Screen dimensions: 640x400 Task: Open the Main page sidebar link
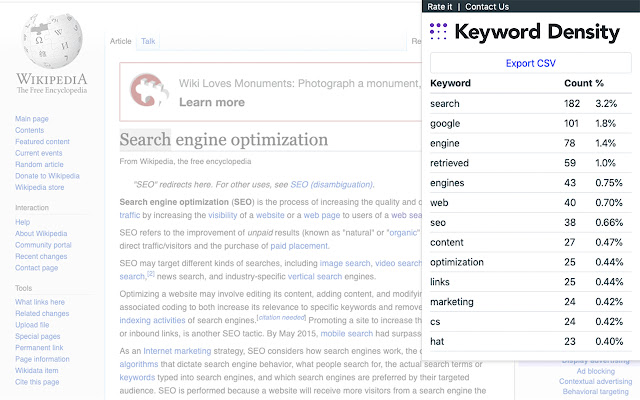point(32,119)
